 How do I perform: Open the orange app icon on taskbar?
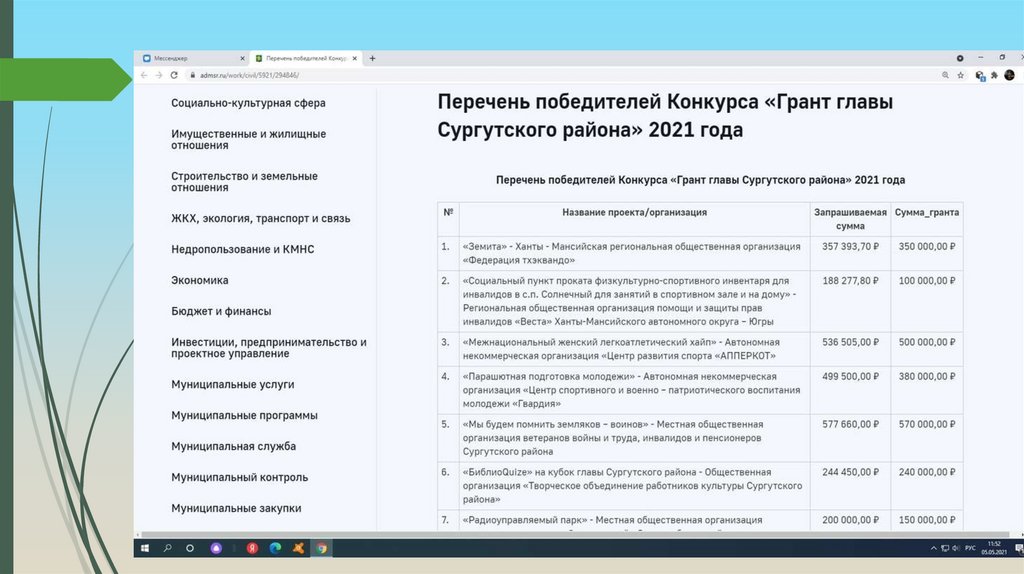[298, 548]
